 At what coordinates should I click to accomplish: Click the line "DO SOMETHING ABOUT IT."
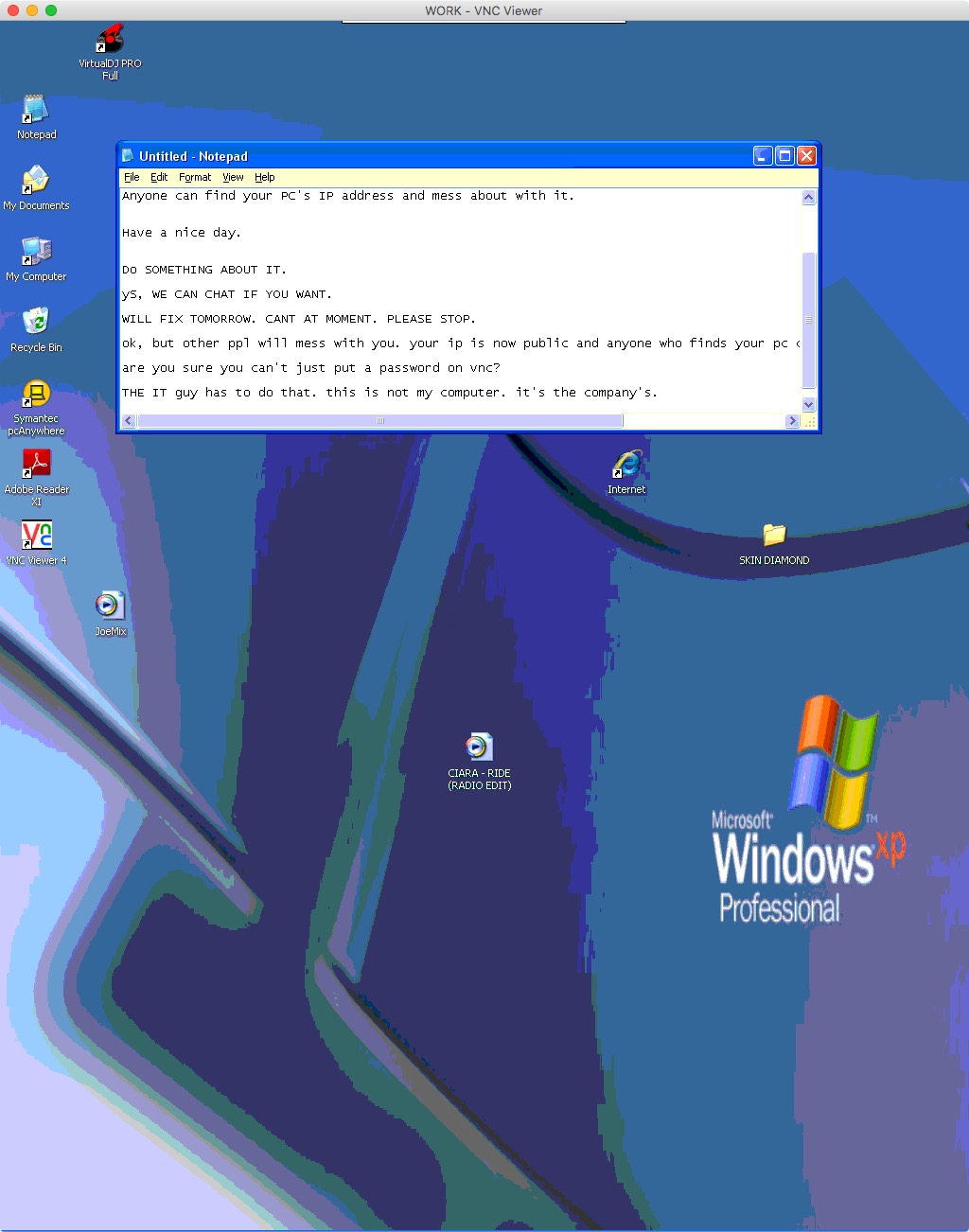coord(204,270)
